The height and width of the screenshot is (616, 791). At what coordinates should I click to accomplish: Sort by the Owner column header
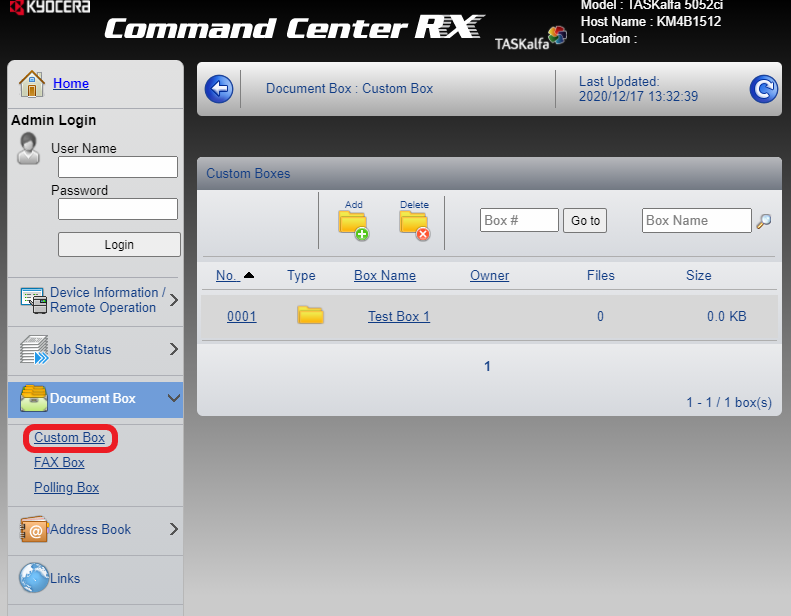pyautogui.click(x=490, y=275)
